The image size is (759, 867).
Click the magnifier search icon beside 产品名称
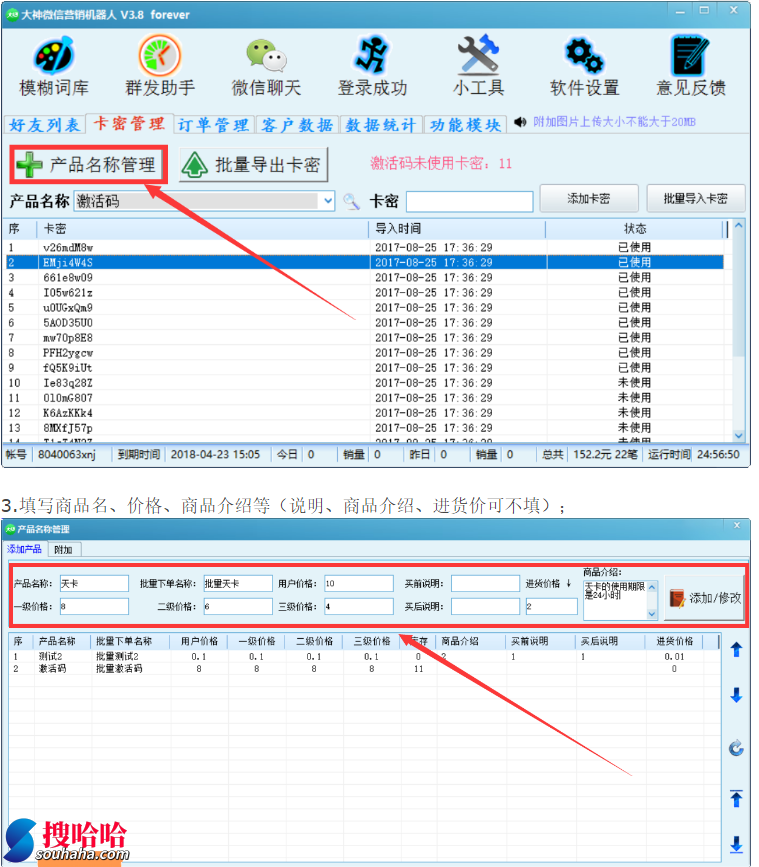click(x=352, y=201)
